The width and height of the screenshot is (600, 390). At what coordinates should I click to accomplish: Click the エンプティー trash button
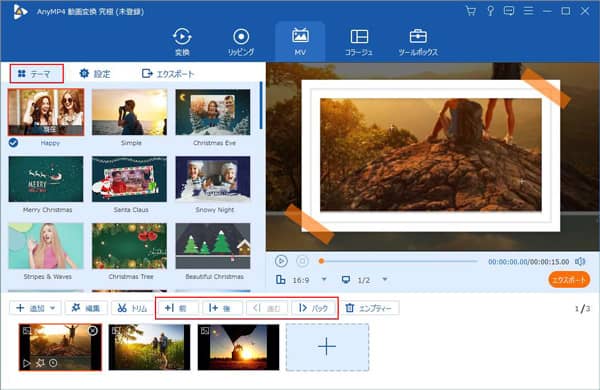click(x=370, y=308)
